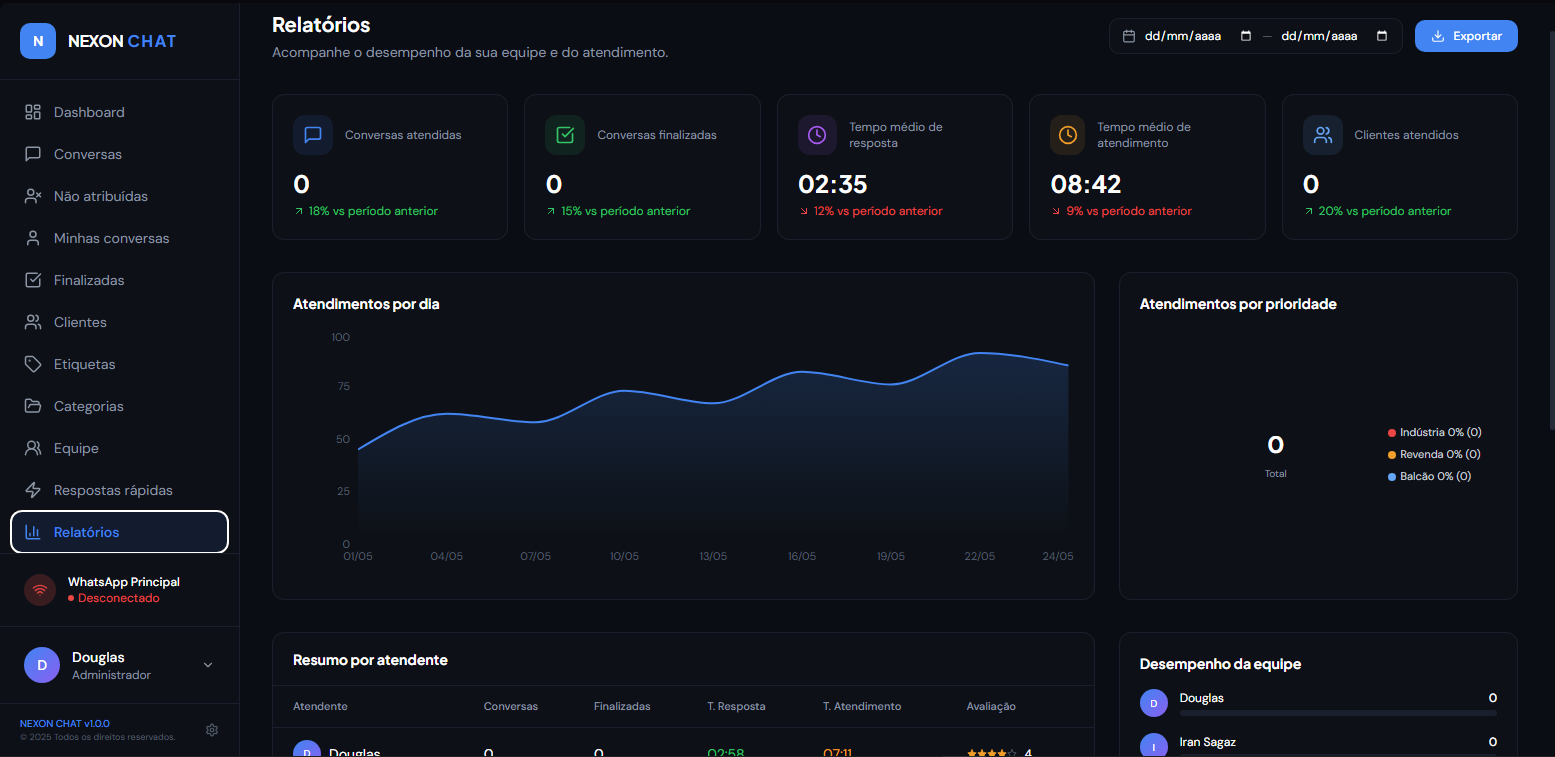Click the Categorias folder icon
Screen dimensions: 1555x757
click(x=33, y=406)
